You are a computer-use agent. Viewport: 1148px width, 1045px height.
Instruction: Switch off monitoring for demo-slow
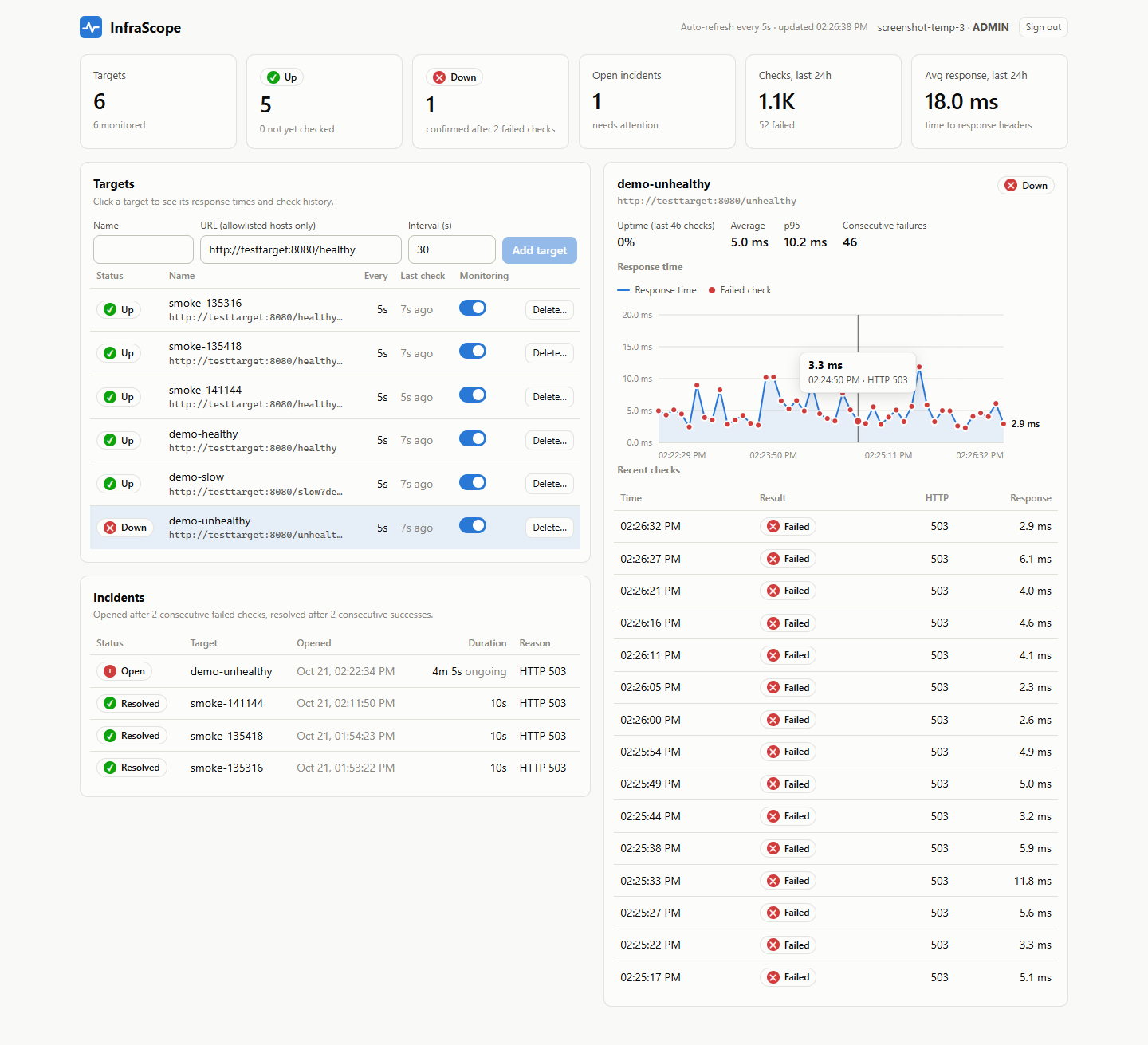[473, 482]
